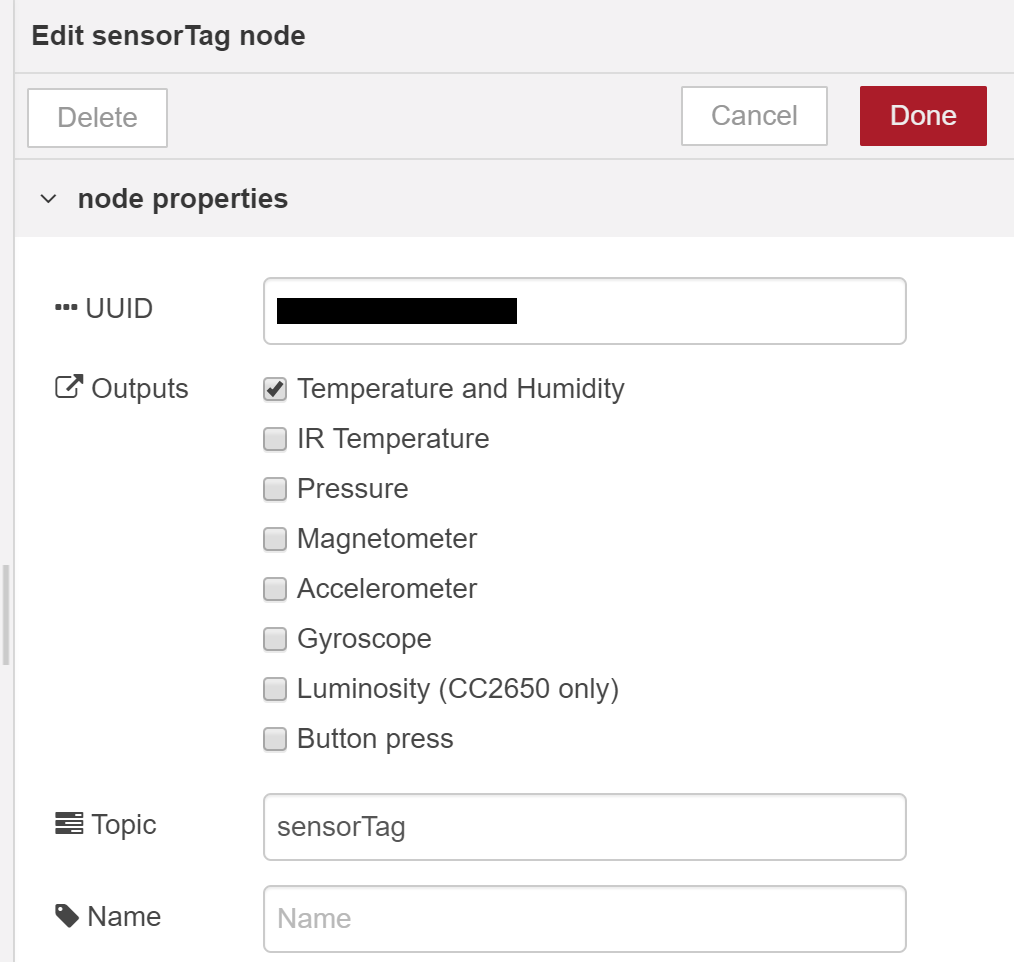Enable the Button press checkbox

pos(275,739)
